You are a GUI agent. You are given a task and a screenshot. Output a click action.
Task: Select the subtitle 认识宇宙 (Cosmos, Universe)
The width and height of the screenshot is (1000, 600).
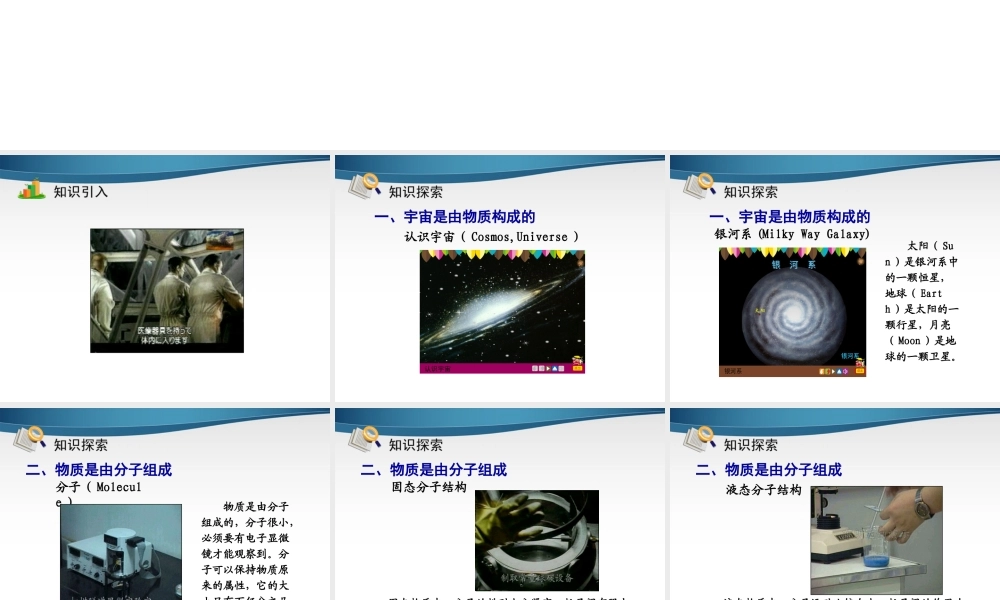click(492, 237)
